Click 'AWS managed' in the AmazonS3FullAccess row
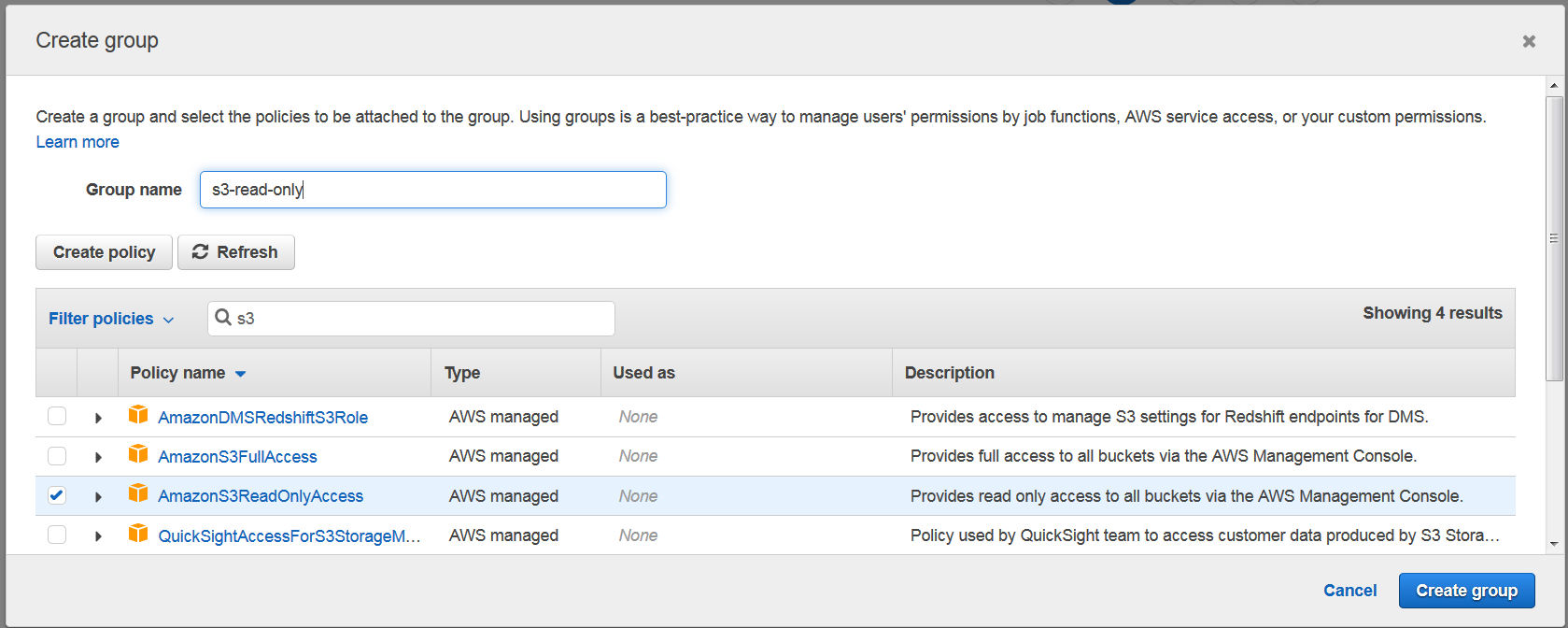Viewport: 1568px width, 628px height. (x=503, y=456)
